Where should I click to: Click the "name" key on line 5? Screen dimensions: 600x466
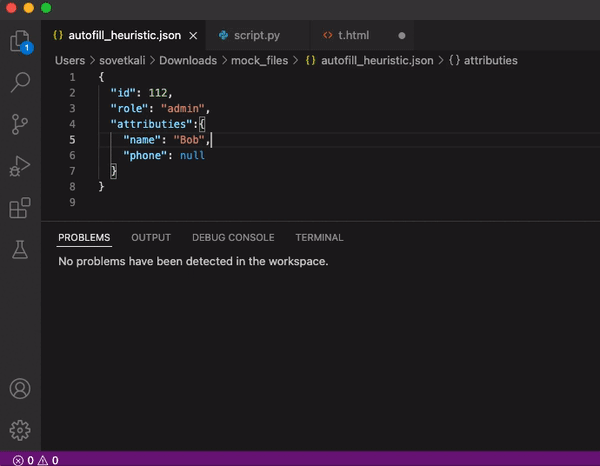pos(142,140)
